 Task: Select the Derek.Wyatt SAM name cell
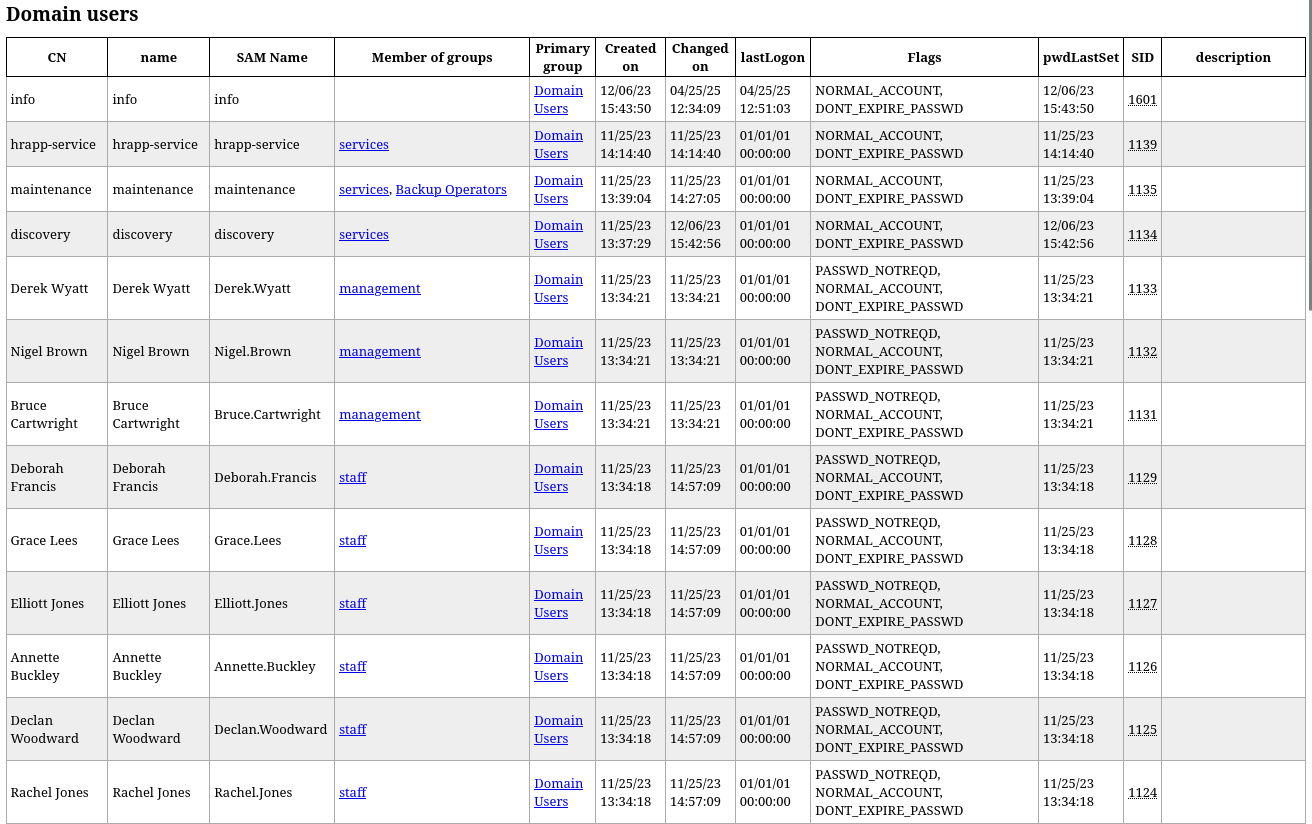(x=272, y=288)
